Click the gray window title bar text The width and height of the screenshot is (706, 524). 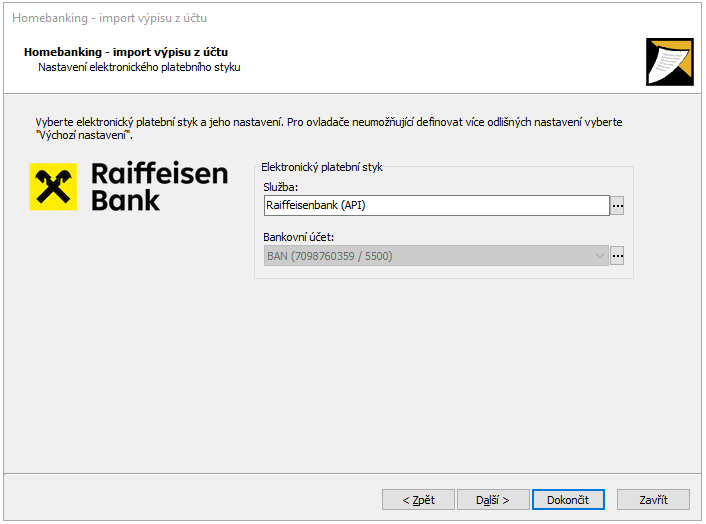tap(109, 18)
